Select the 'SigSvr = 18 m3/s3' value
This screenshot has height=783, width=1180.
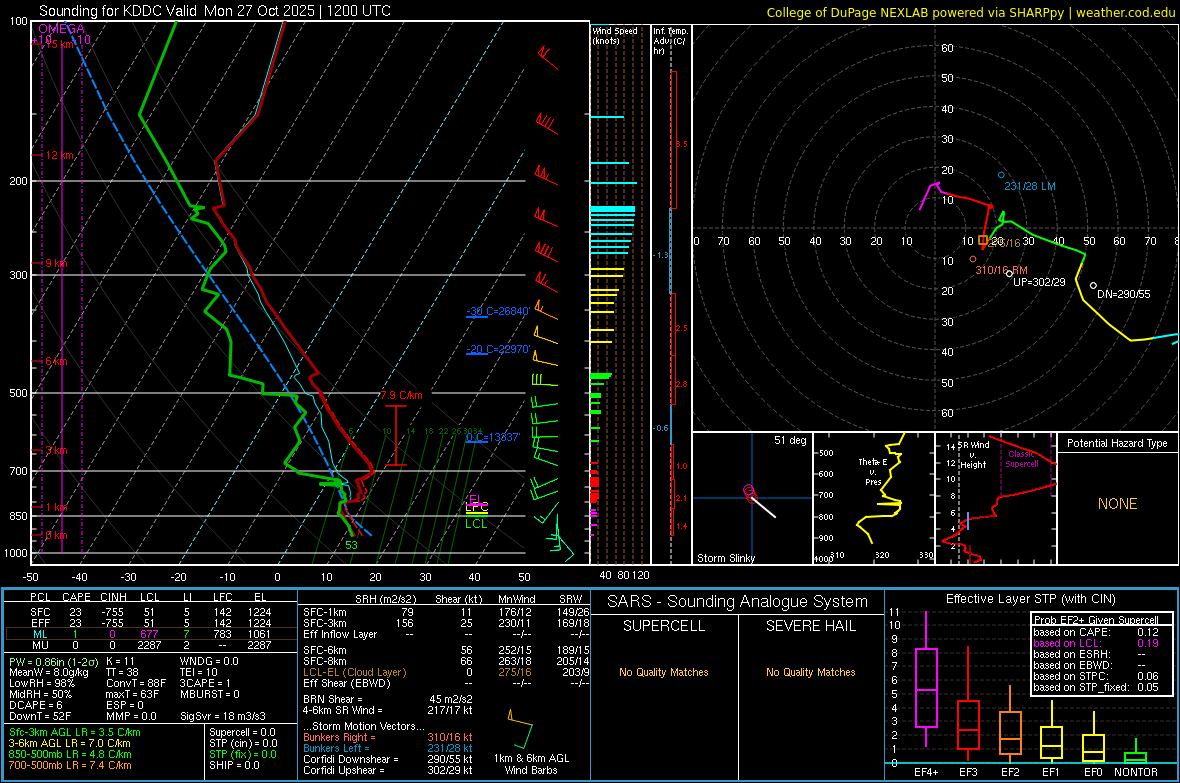tap(223, 716)
